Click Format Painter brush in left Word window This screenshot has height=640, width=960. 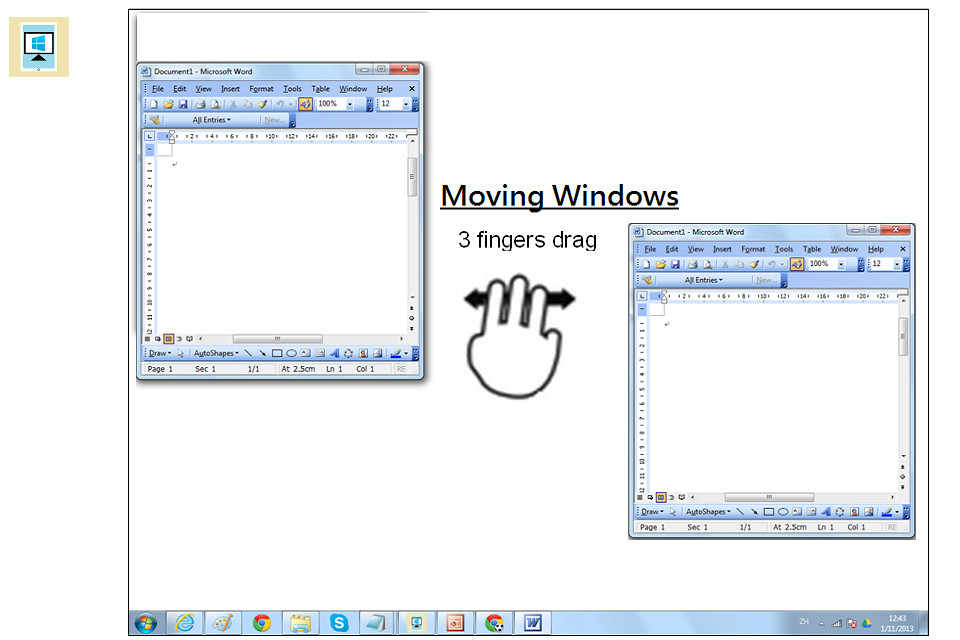point(263,105)
